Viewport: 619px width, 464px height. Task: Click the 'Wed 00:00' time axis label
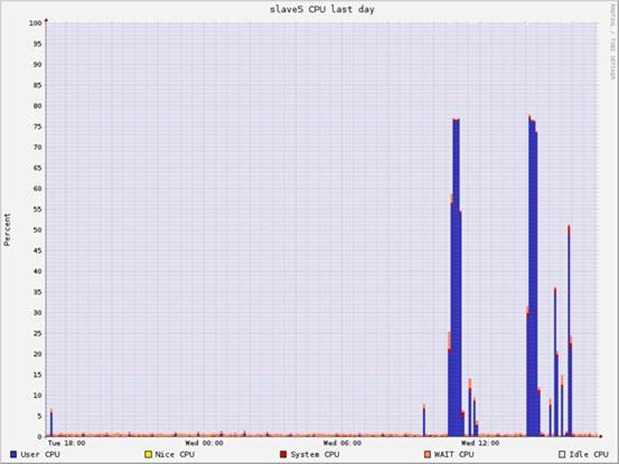(204, 443)
